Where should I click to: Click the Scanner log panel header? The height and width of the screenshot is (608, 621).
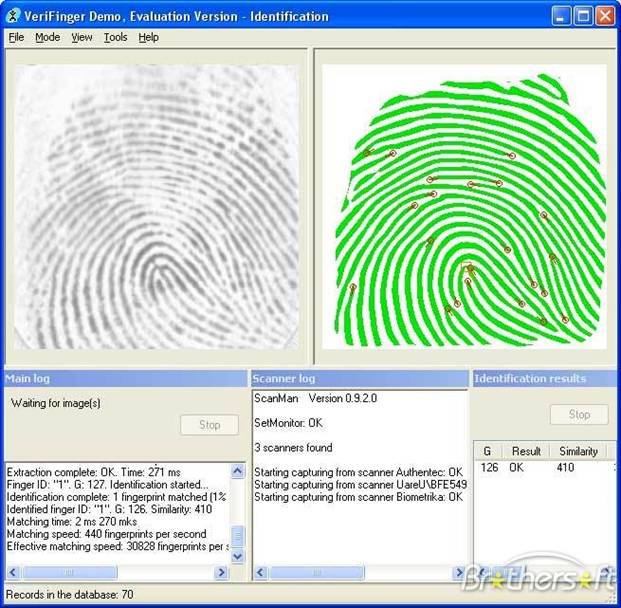[360, 379]
